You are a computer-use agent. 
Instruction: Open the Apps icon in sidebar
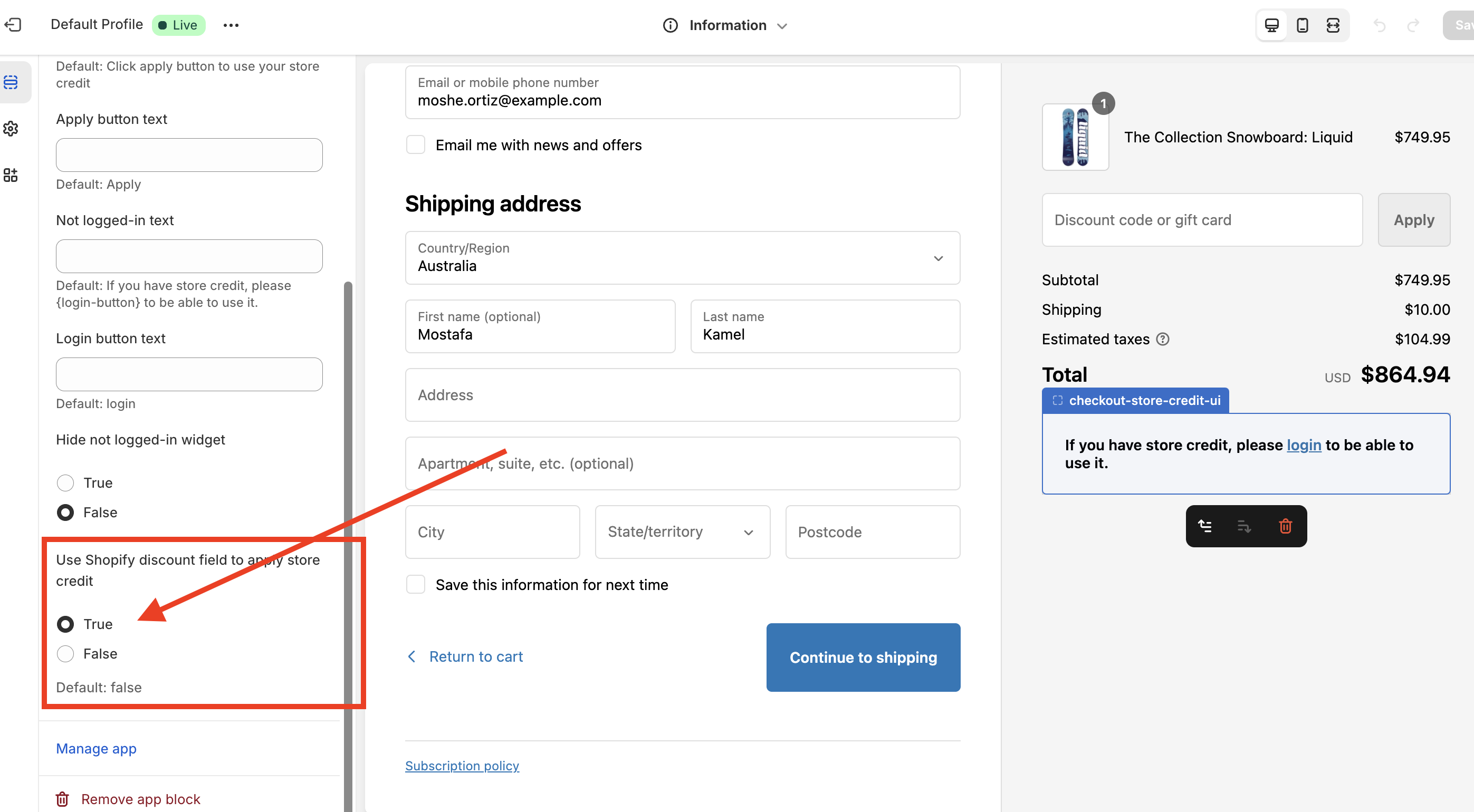11,175
